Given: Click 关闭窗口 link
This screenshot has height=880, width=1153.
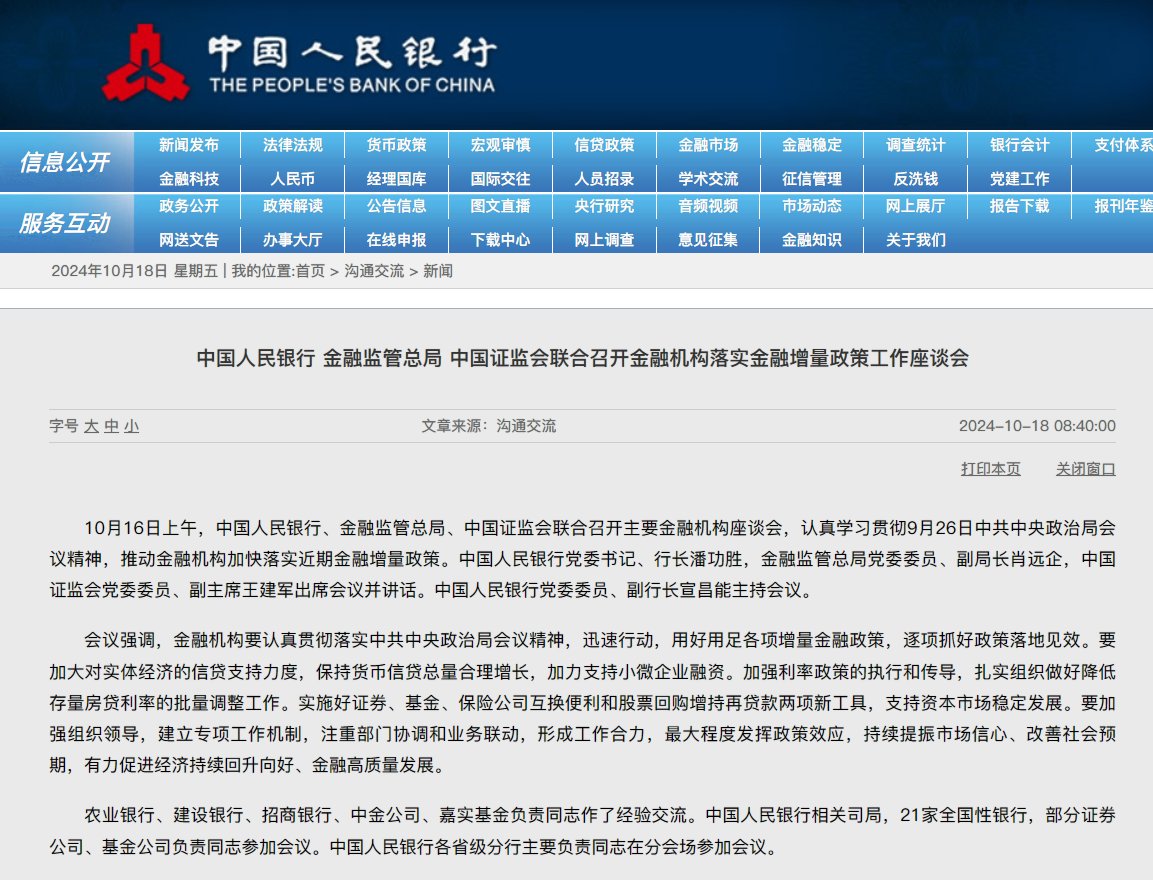Looking at the screenshot, I should 1085,469.
